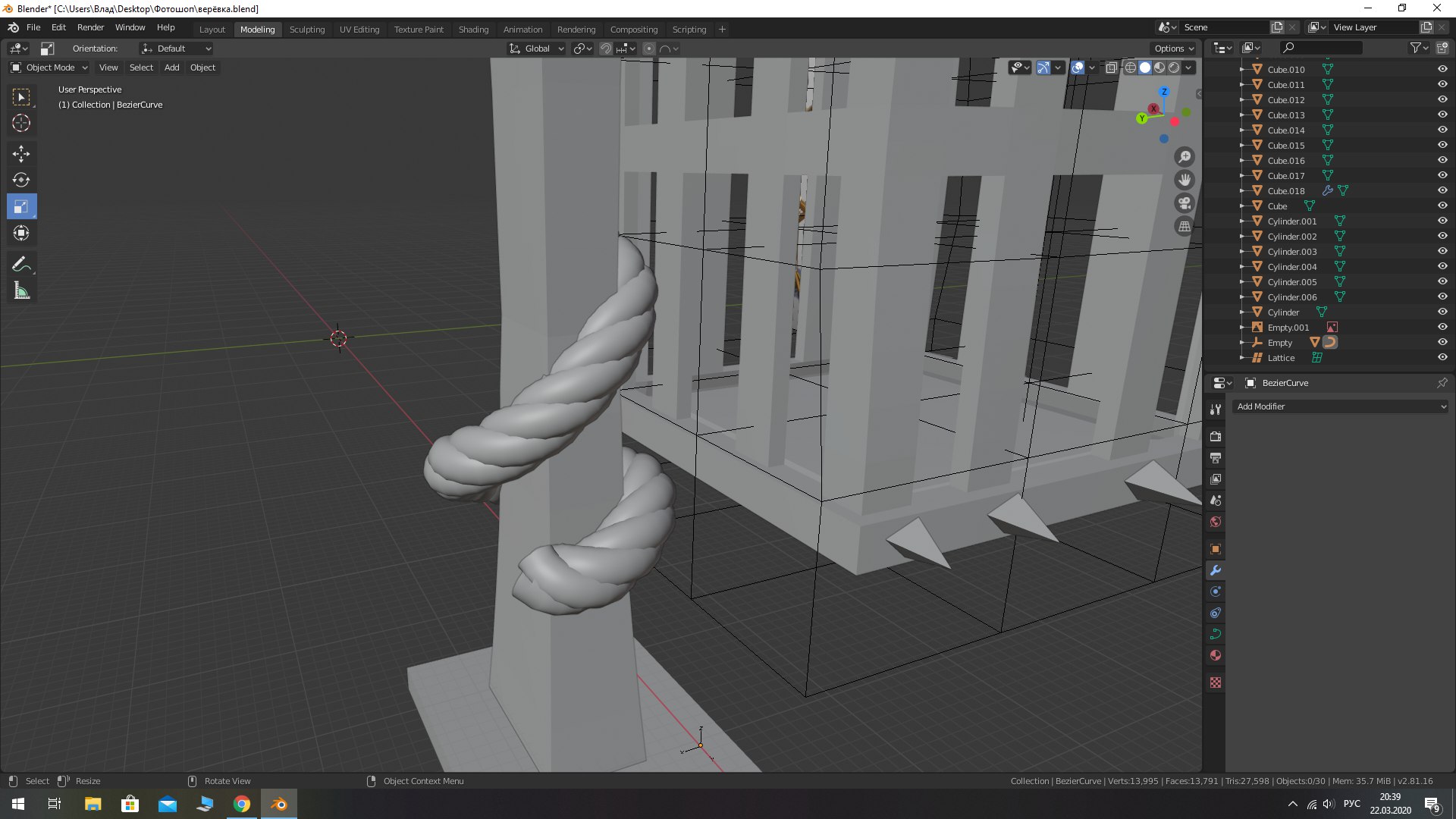Viewport: 1456px width, 819px height.
Task: Open the Modifiers wrench tab
Action: 1216,570
